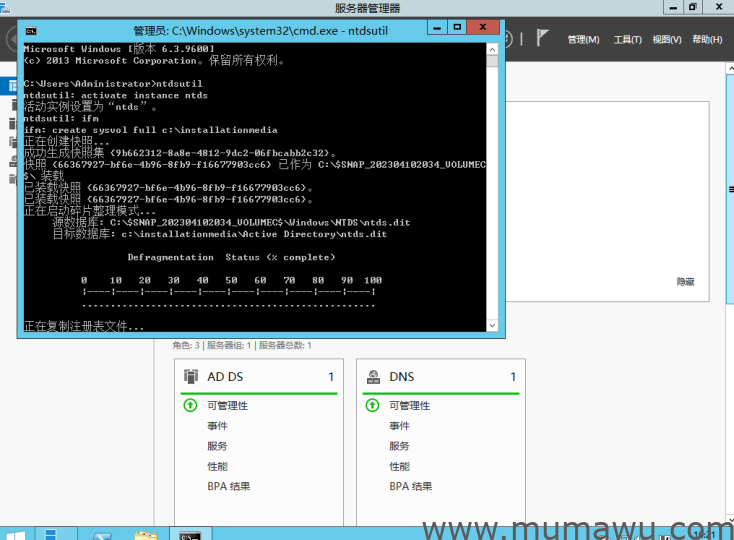Click the cmd.exe title bar system icon
Viewport: 734px width, 540px height.
click(x=31, y=31)
